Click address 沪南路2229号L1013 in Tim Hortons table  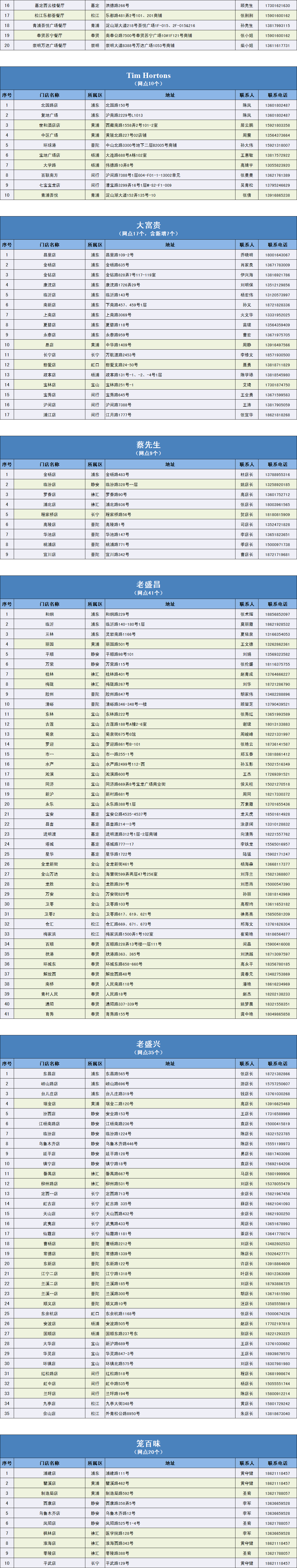coord(124,115)
